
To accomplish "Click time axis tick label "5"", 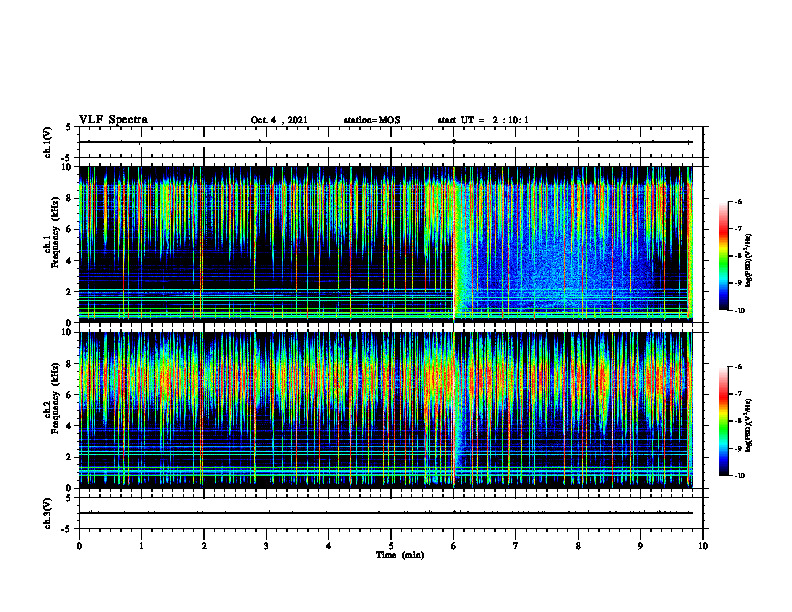I will (391, 546).
